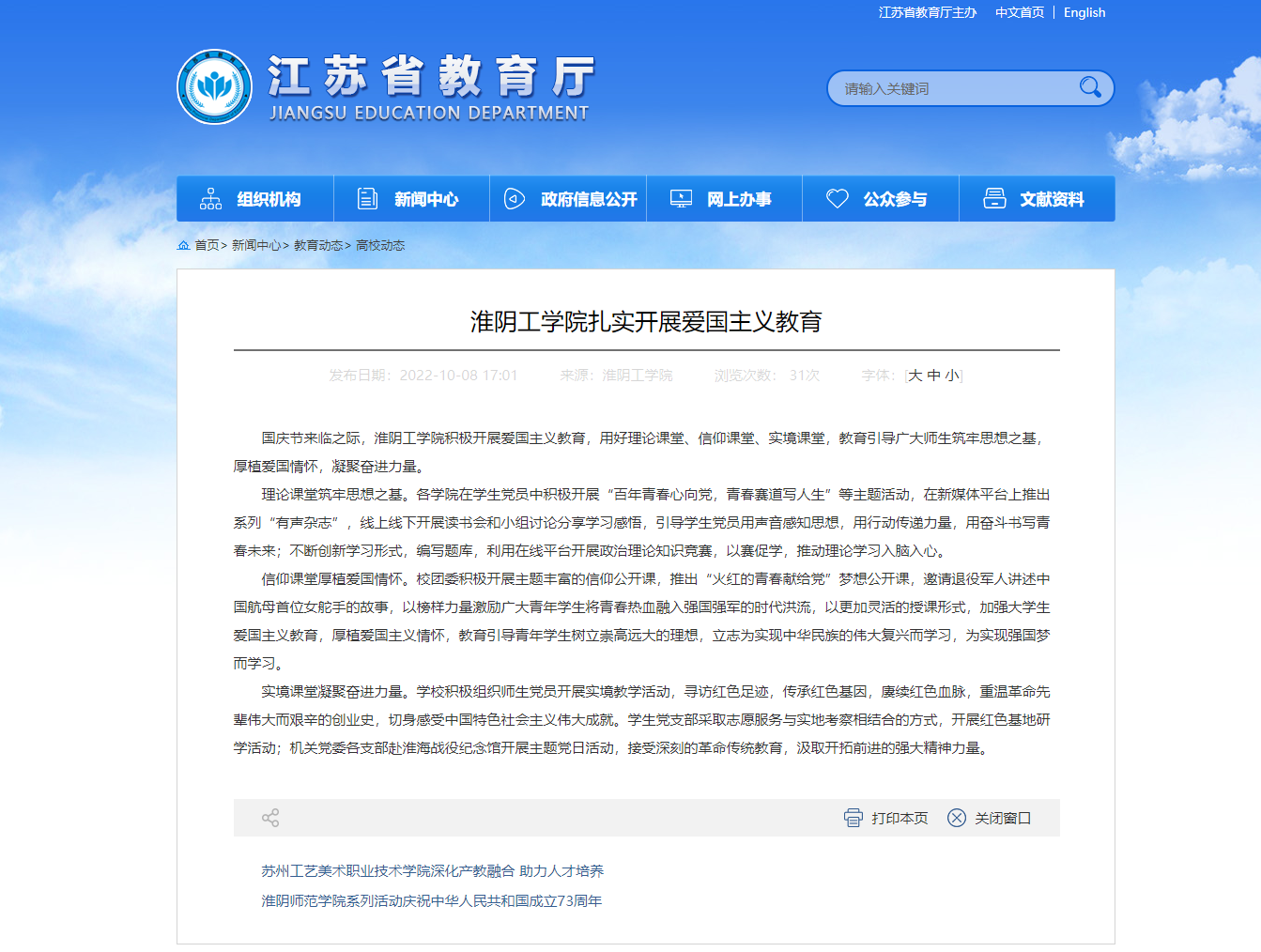The image size is (1261, 952).
Task: Click the search magnifier icon
Action: [x=1089, y=87]
